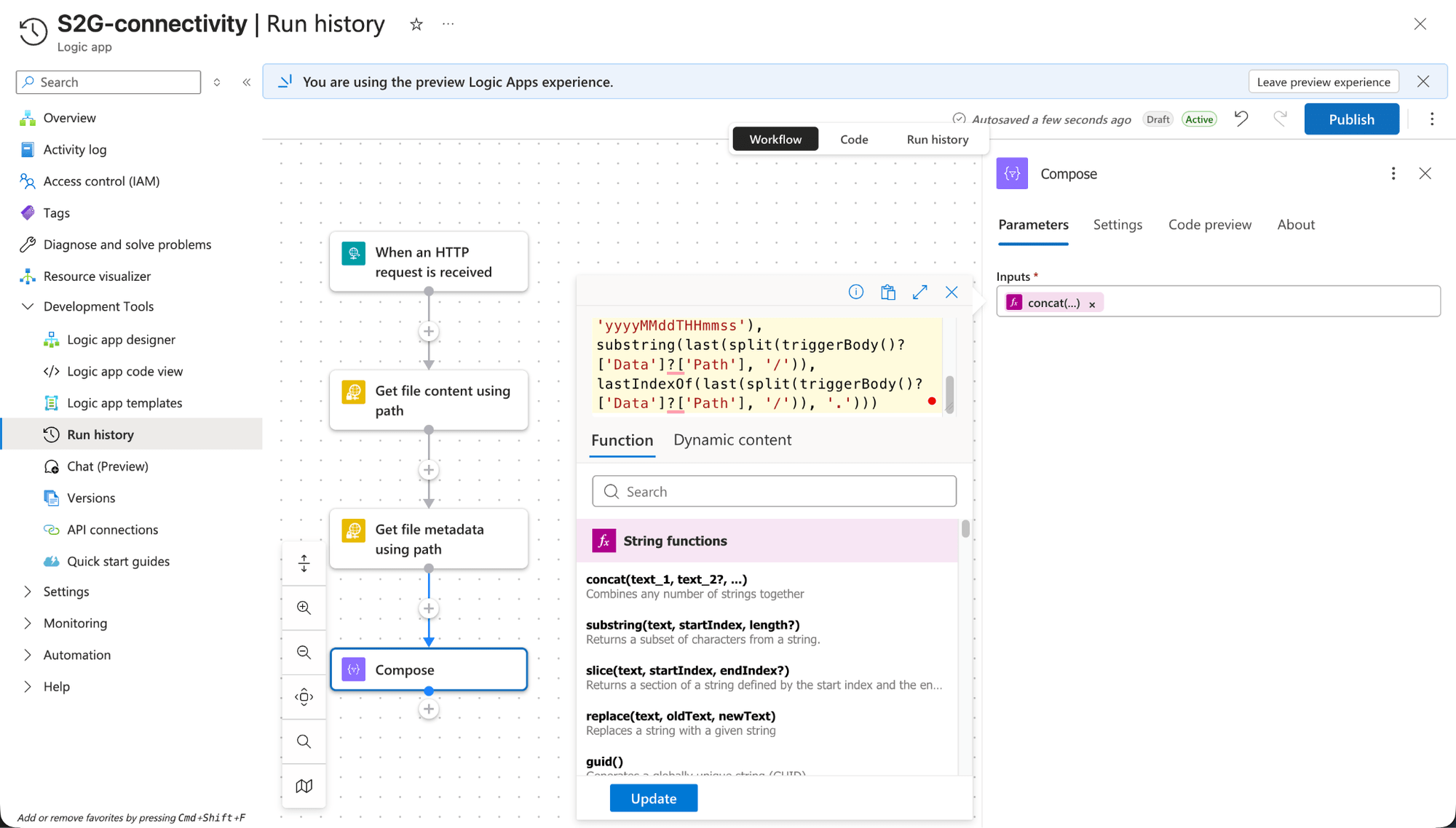Remove the concat(...) token from Inputs
The image size is (1456, 828).
click(1092, 305)
